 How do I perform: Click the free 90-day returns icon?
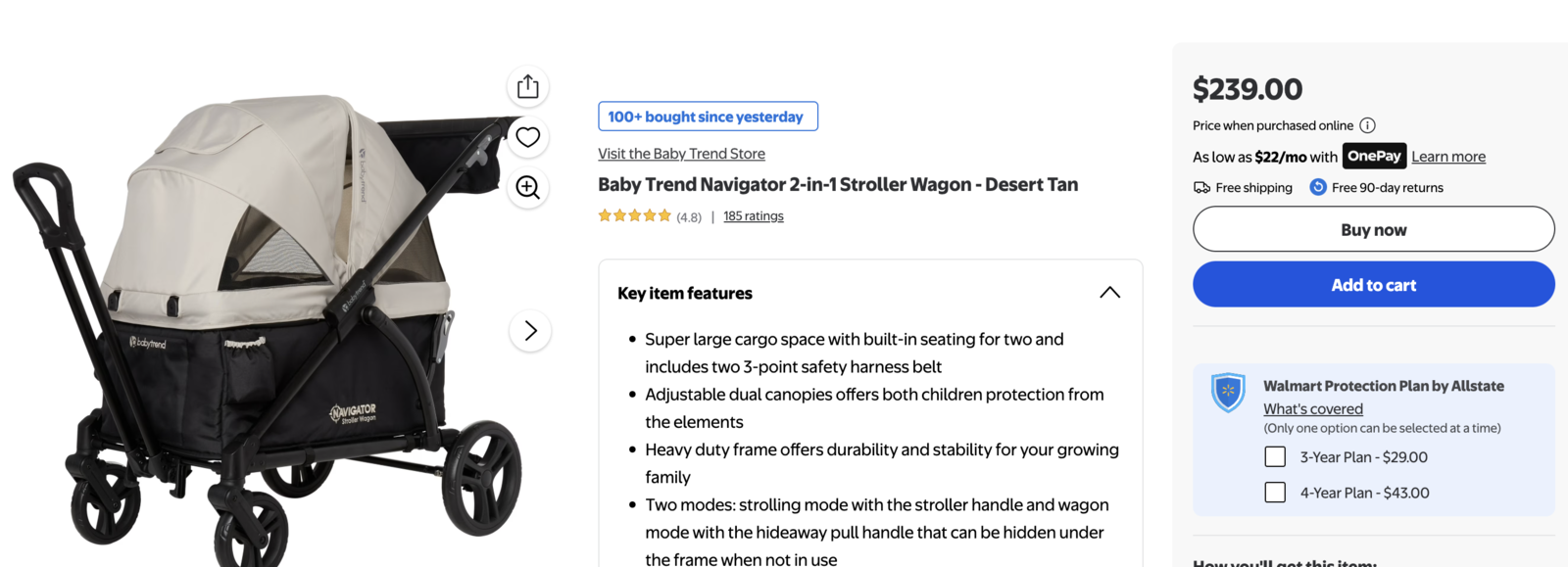(1318, 187)
